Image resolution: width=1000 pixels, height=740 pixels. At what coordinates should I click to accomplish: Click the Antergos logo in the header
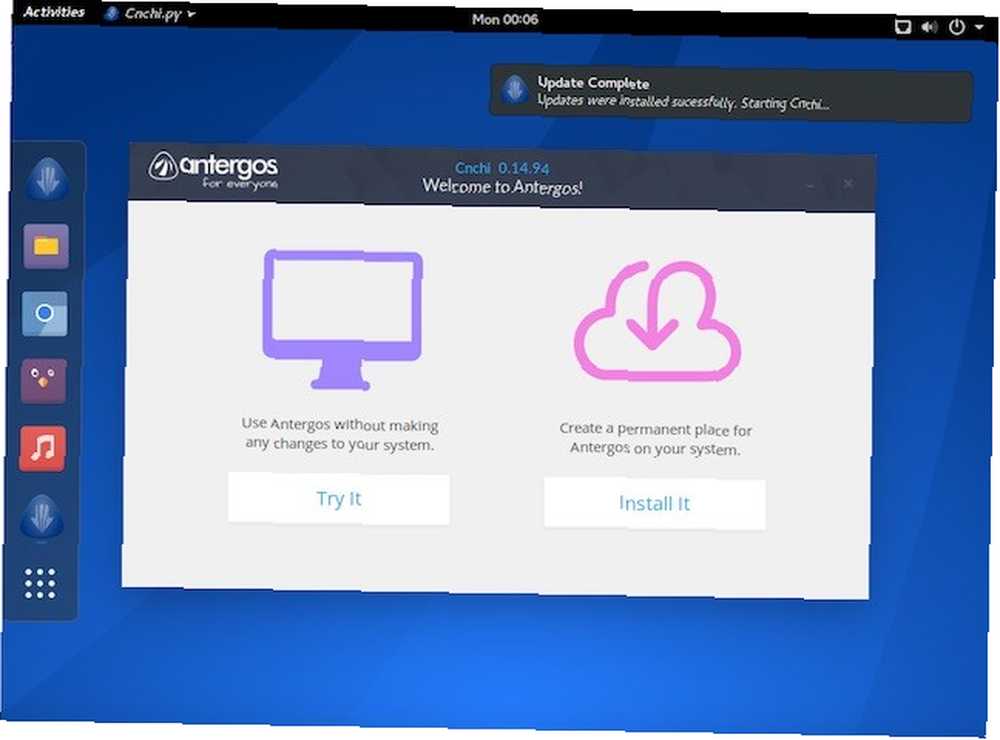(214, 171)
